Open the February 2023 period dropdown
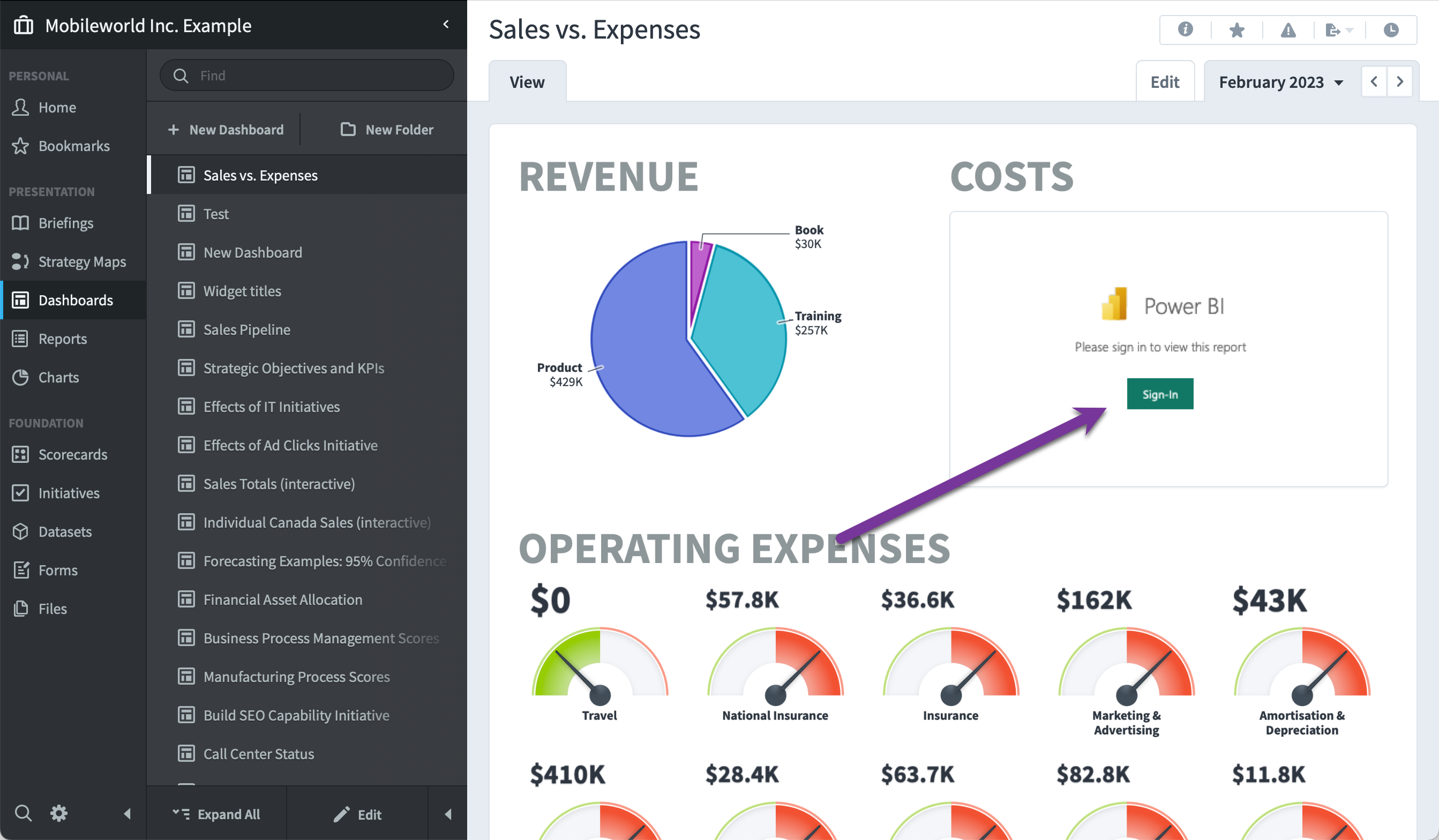The image size is (1439, 840). 1281,82
